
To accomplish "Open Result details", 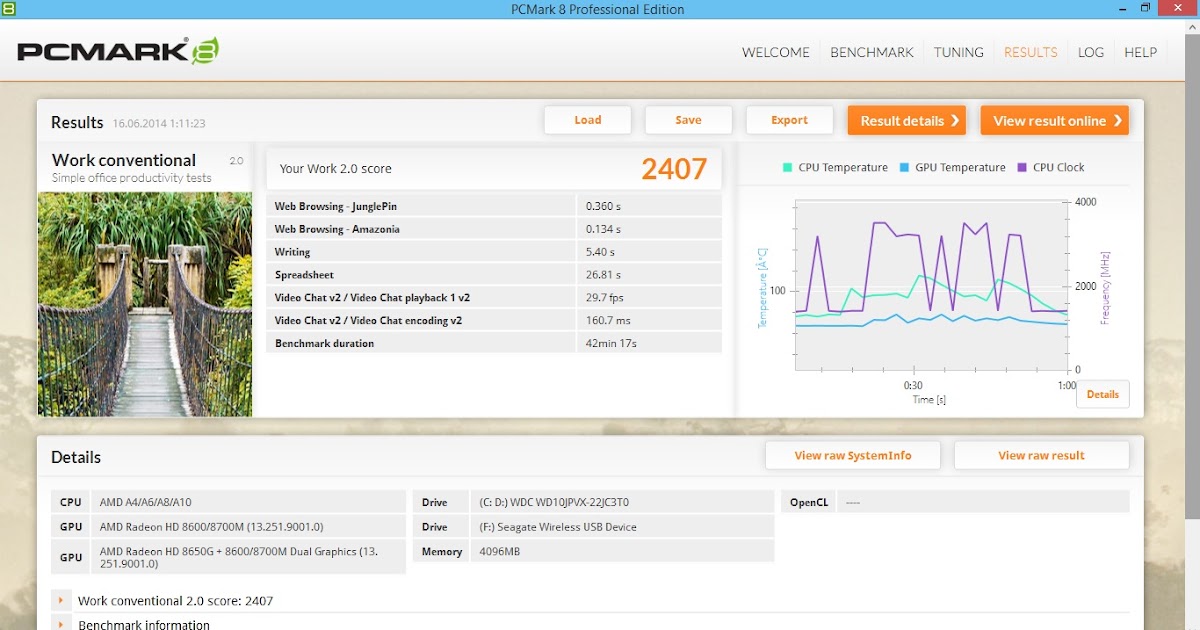I will (x=907, y=120).
